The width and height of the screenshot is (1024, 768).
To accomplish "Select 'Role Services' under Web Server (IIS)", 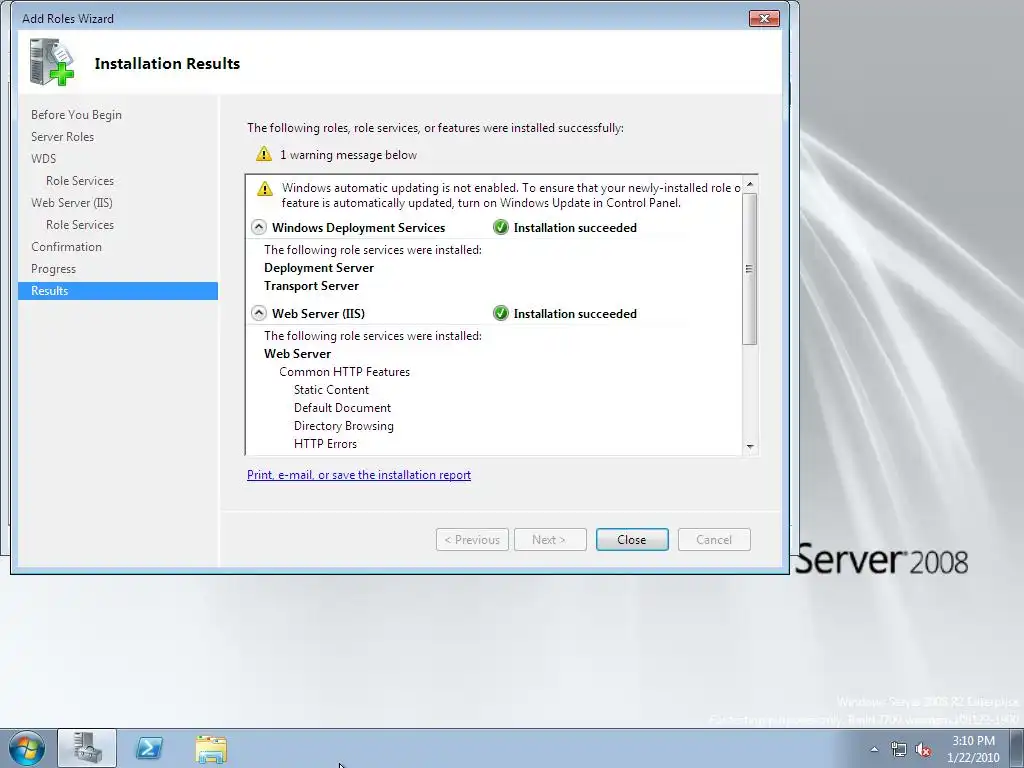I will click(80, 225).
